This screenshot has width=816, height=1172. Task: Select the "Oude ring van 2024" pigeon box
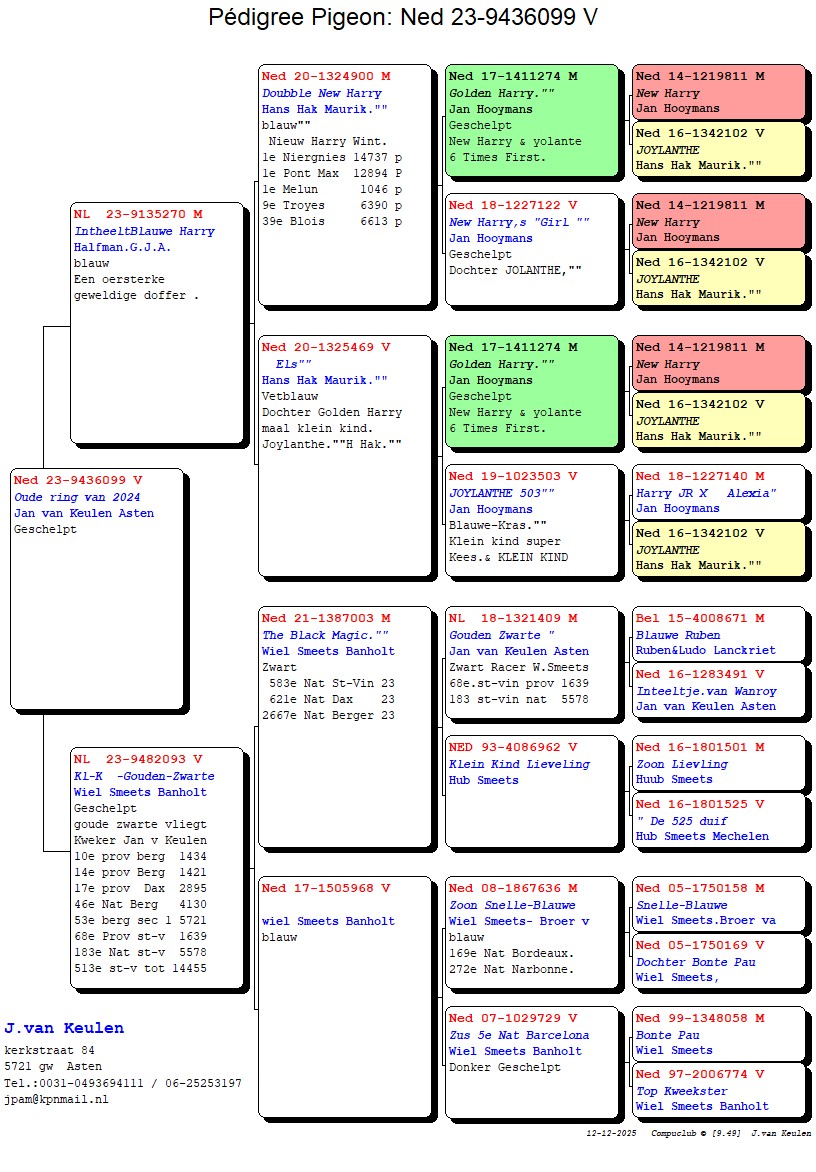pyautogui.click(x=97, y=587)
